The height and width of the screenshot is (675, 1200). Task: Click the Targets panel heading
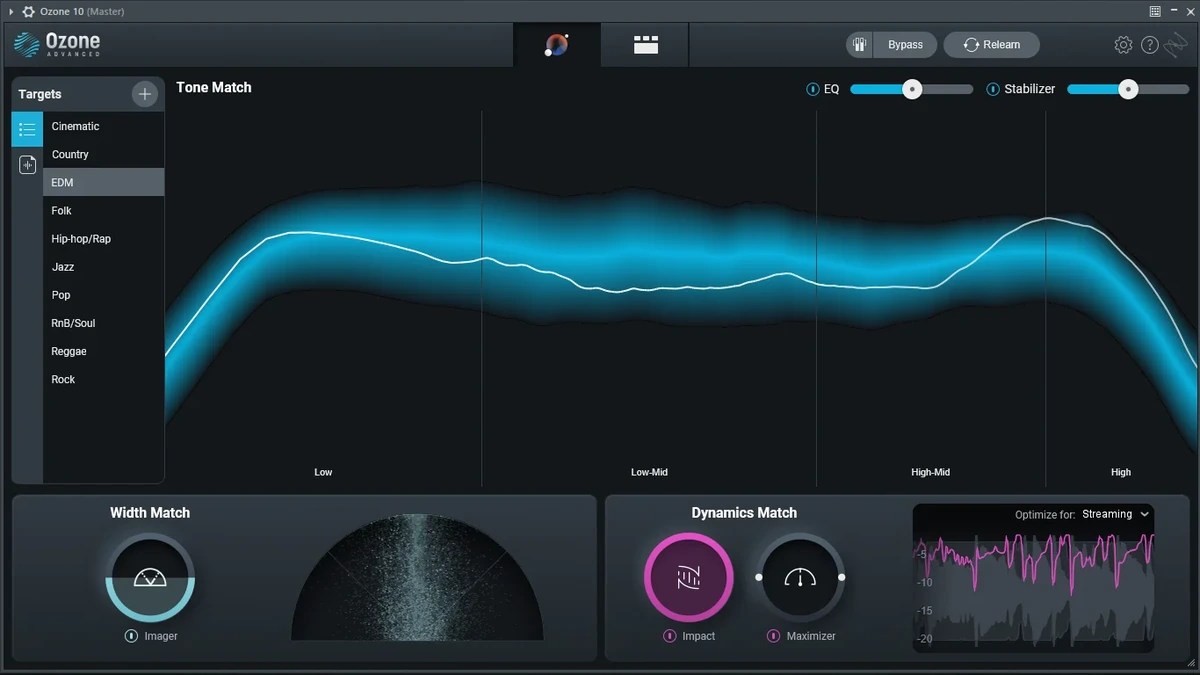[40, 94]
